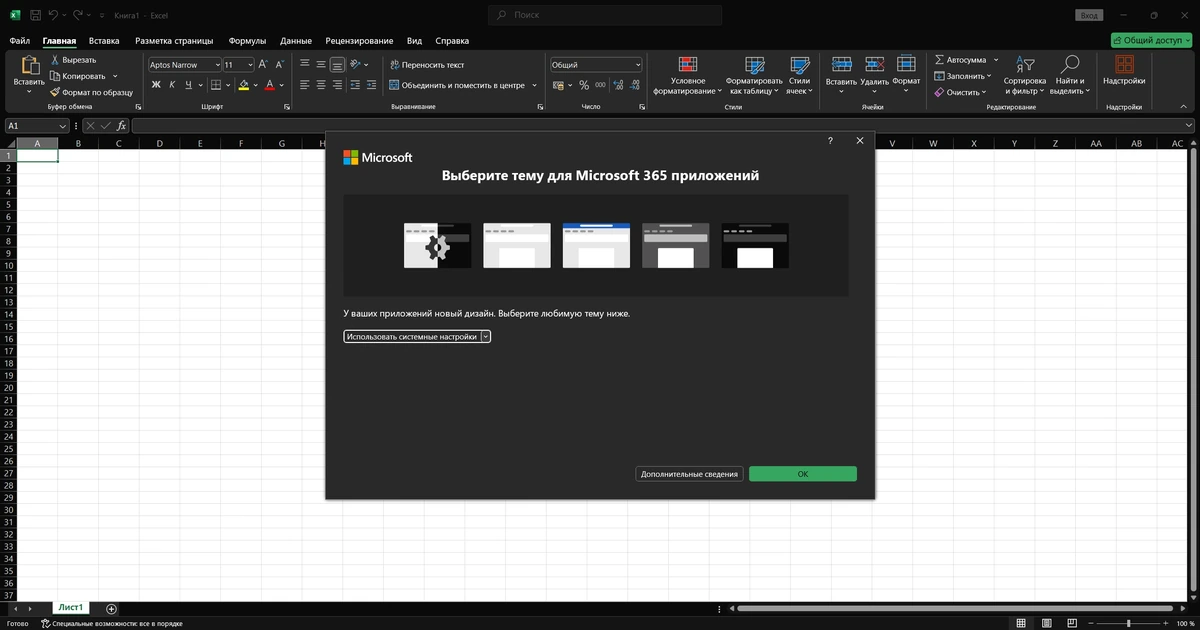Open number format dropdown (Общий)
Image resolution: width=1200 pixels, height=630 pixels.
click(x=596, y=64)
